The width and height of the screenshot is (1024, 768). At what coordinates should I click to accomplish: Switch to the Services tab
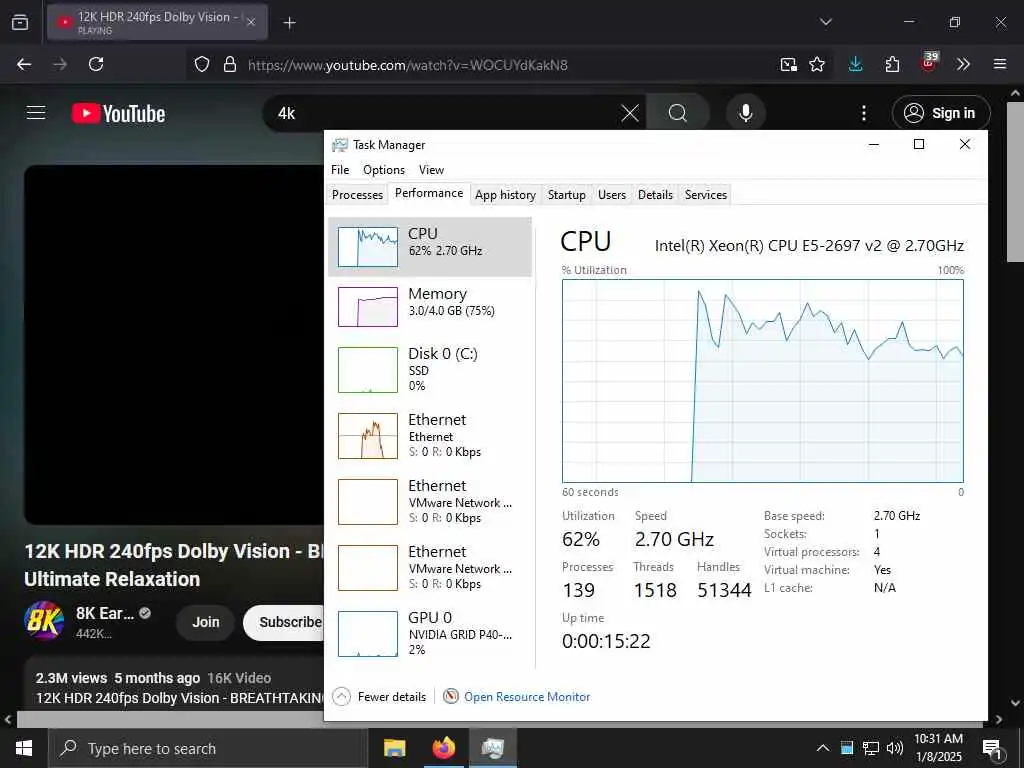pos(705,195)
